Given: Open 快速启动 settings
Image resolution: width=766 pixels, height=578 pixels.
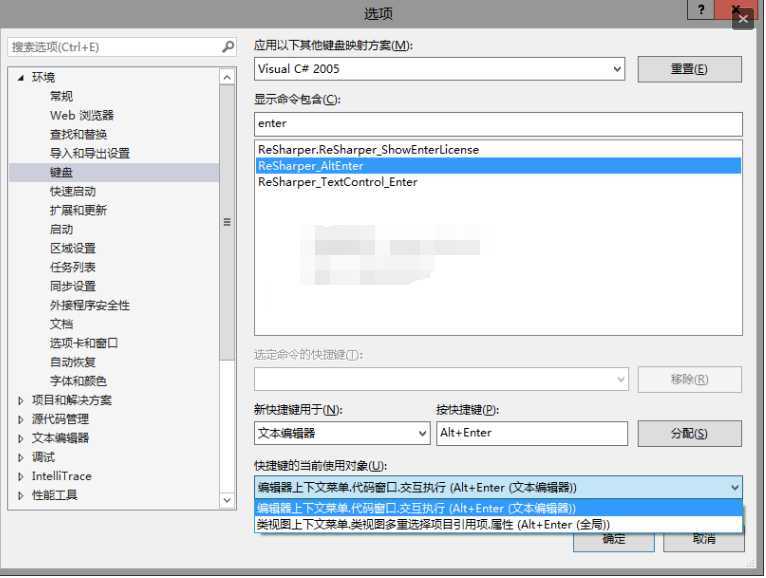Looking at the screenshot, I should [73, 192].
